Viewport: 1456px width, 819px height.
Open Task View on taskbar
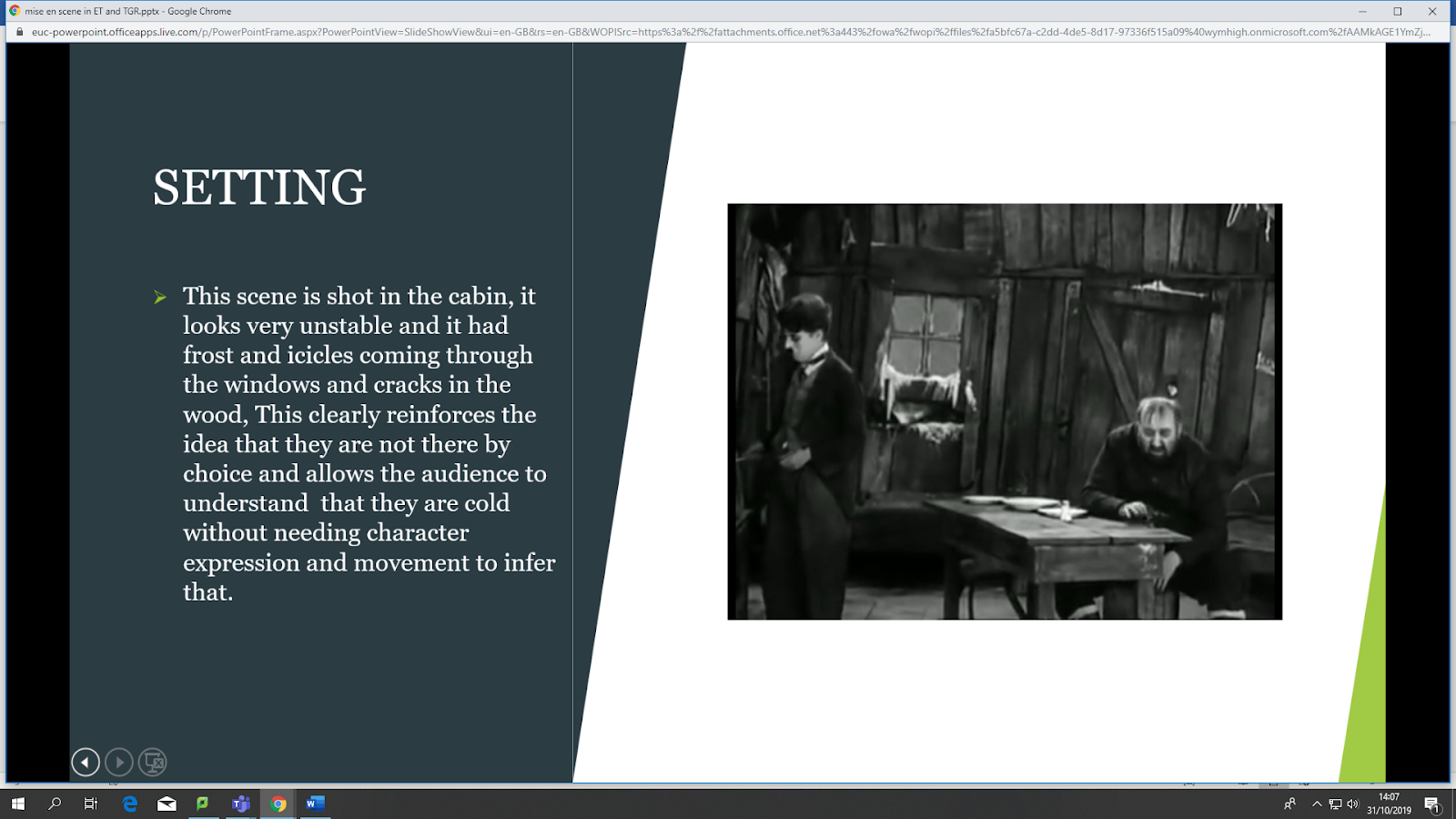(x=91, y=804)
